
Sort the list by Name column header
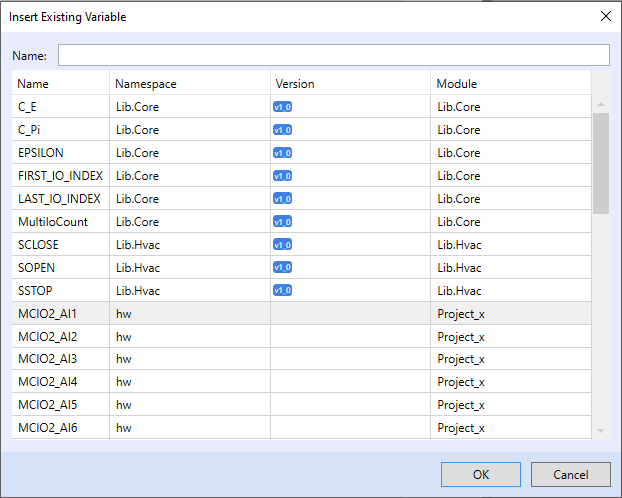pyautogui.click(x=33, y=84)
